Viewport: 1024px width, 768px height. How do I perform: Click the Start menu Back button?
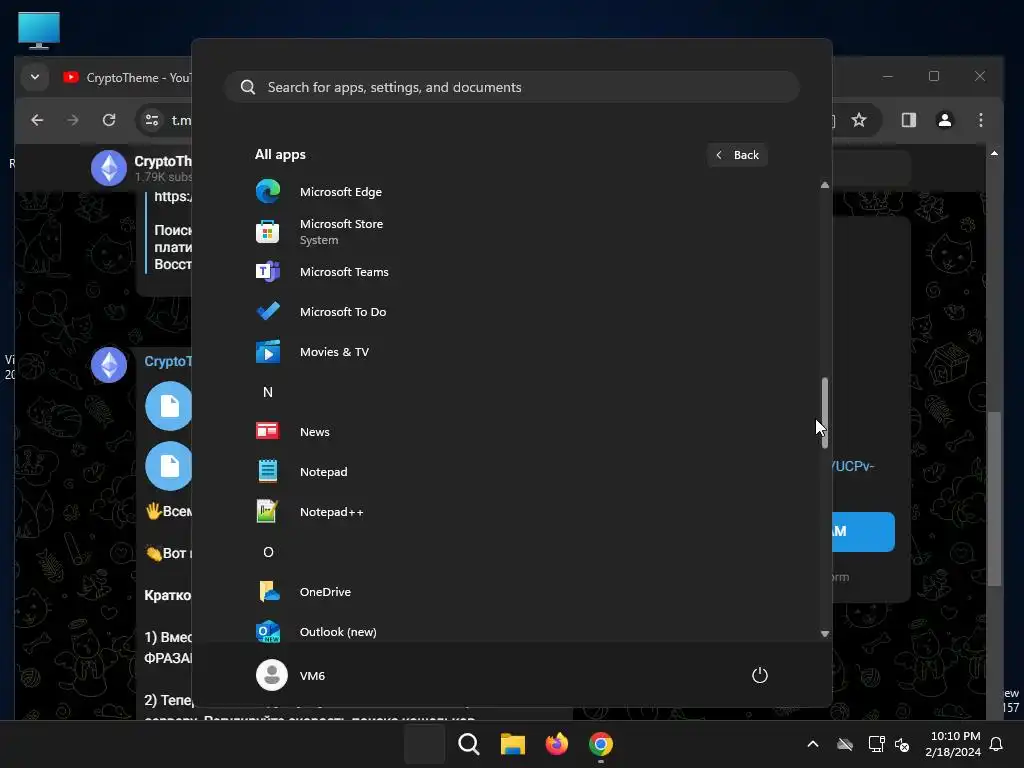(x=737, y=155)
